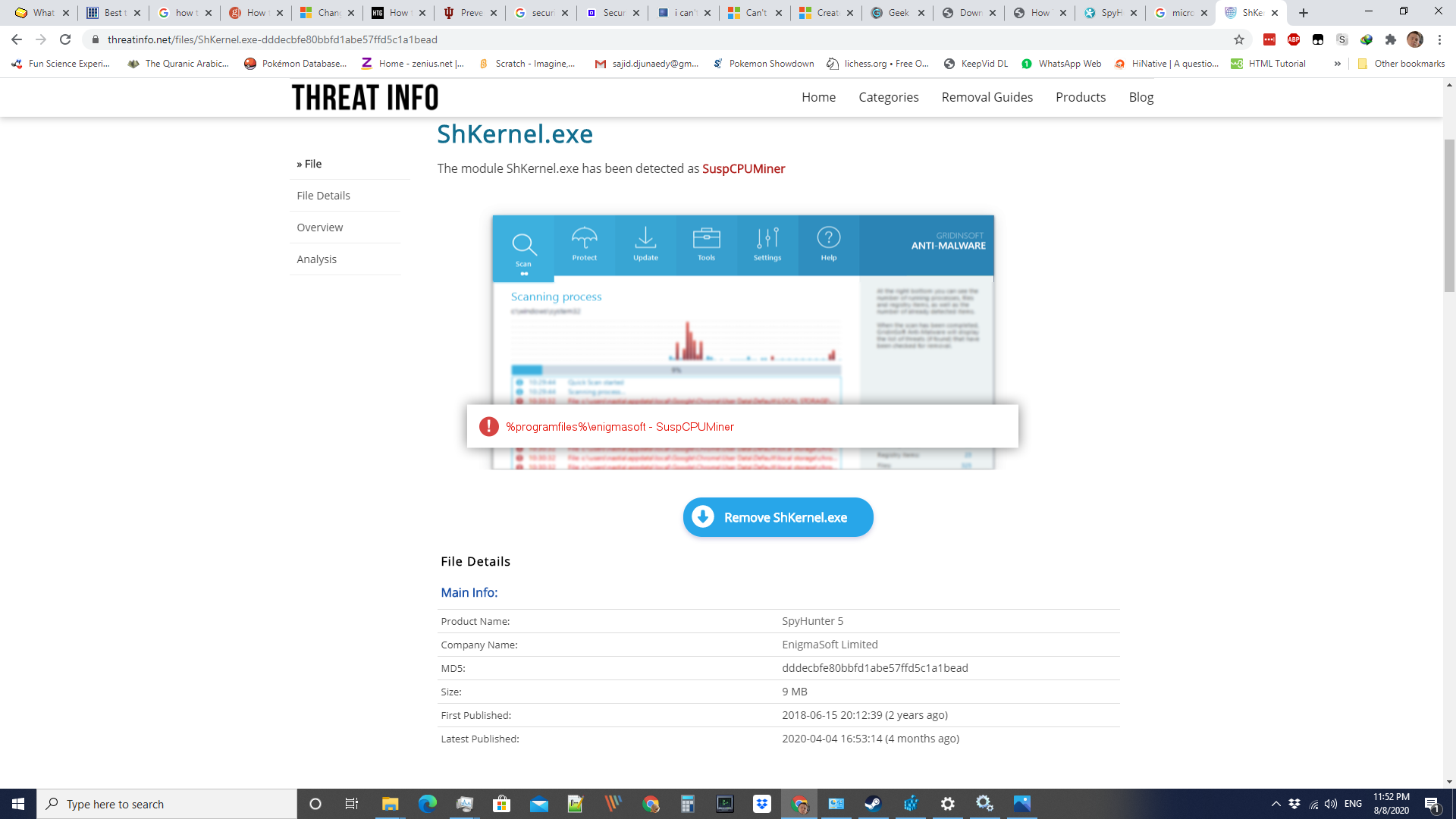Open the Mail app from taskbar
1456x819 pixels.
pyautogui.click(x=538, y=804)
